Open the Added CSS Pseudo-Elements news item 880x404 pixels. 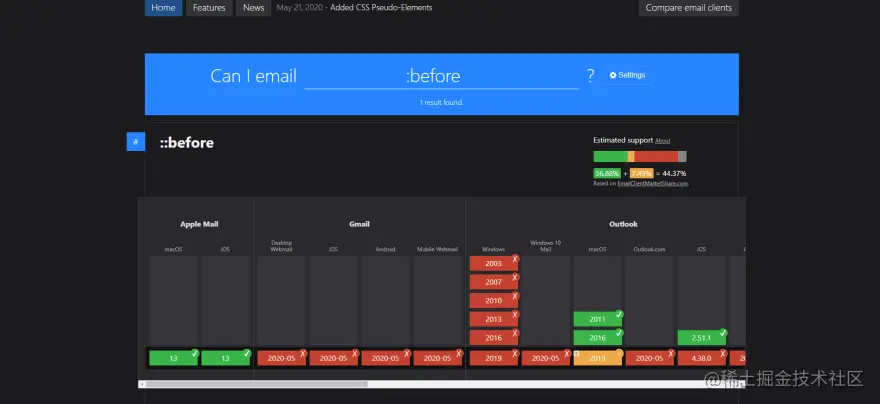point(381,8)
